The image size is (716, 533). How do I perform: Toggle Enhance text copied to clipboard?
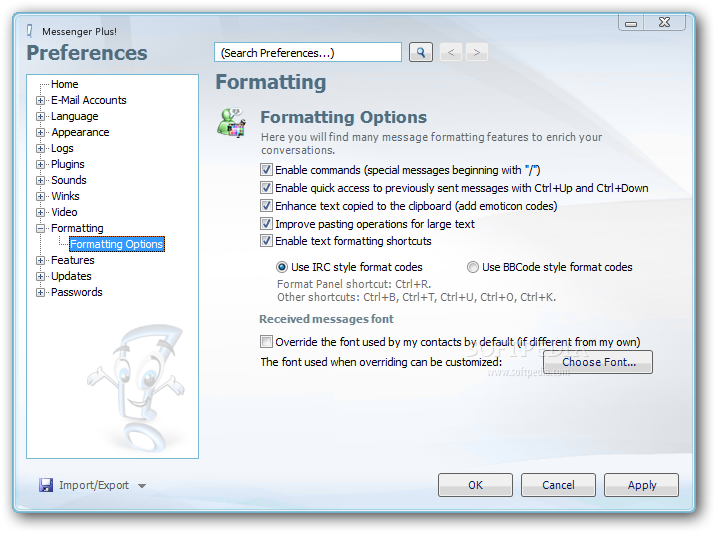(x=266, y=206)
